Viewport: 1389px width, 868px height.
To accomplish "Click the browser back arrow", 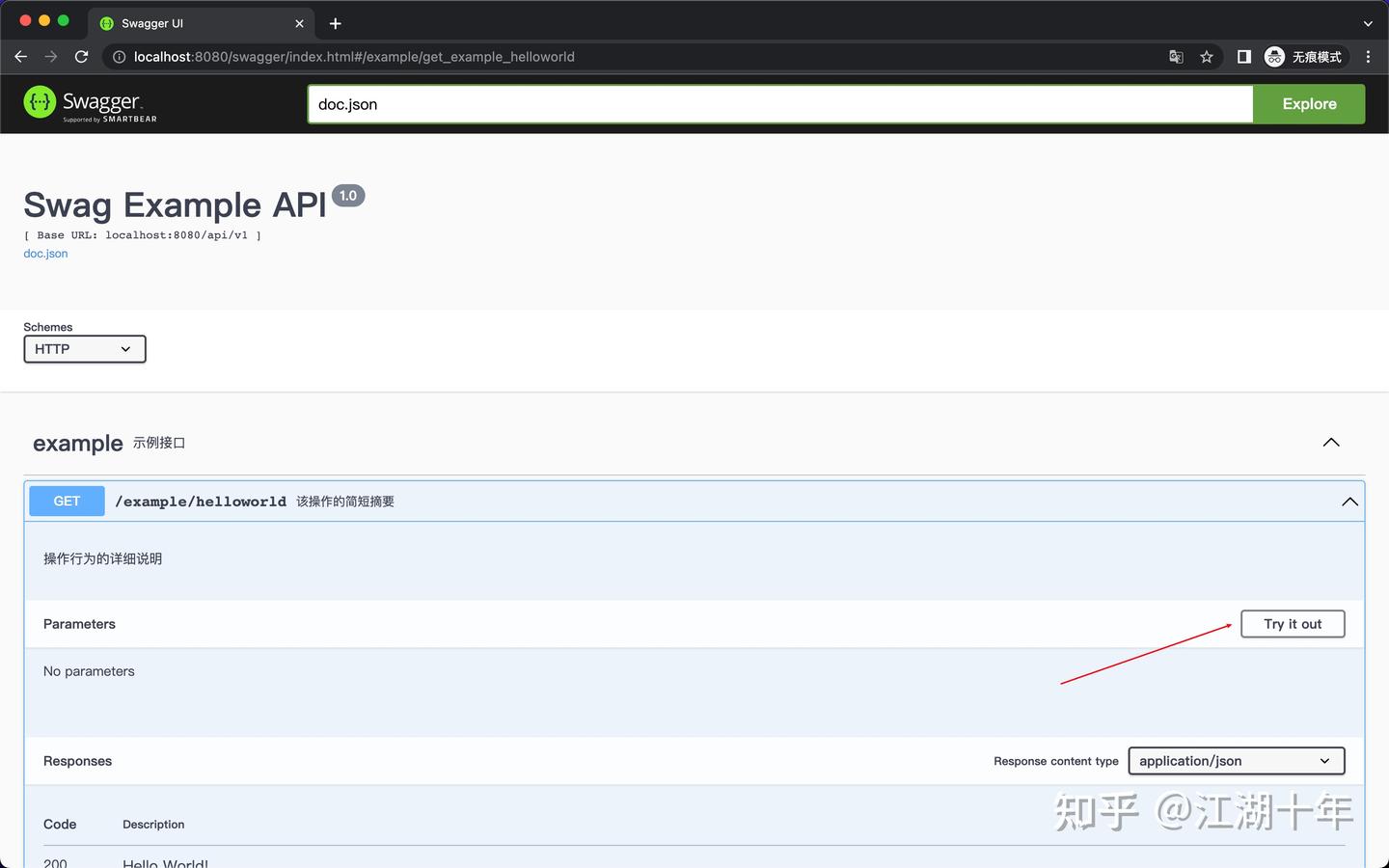I will coord(20,57).
